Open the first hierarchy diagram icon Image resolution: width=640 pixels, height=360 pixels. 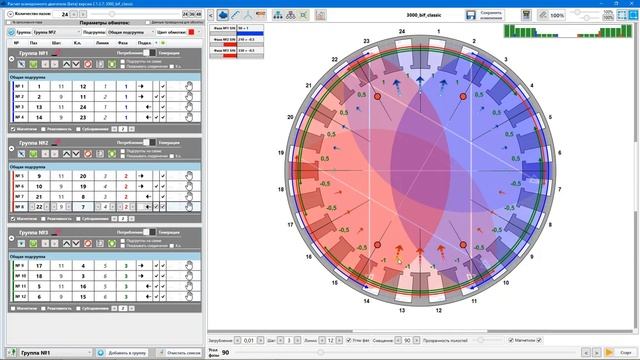point(278,15)
